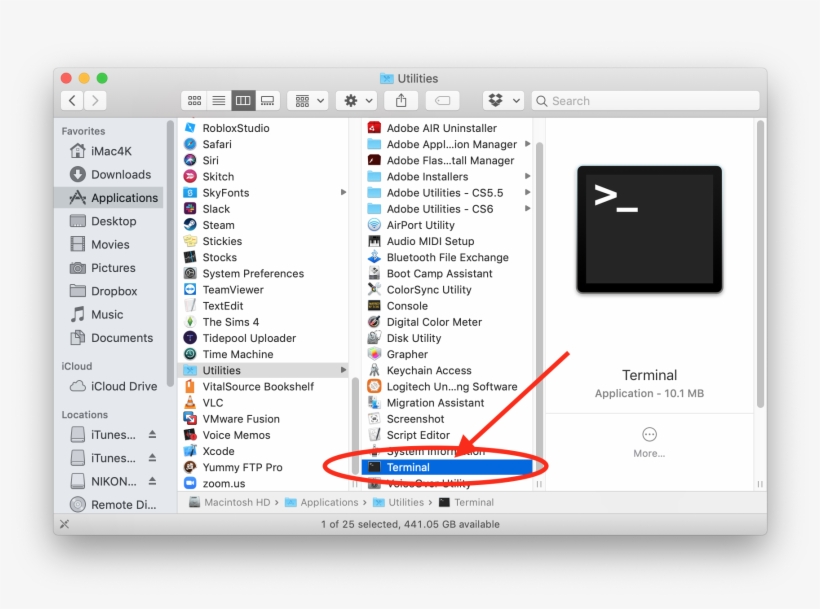
Task: Open Dropbox folder in sidebar
Action: coord(109,291)
